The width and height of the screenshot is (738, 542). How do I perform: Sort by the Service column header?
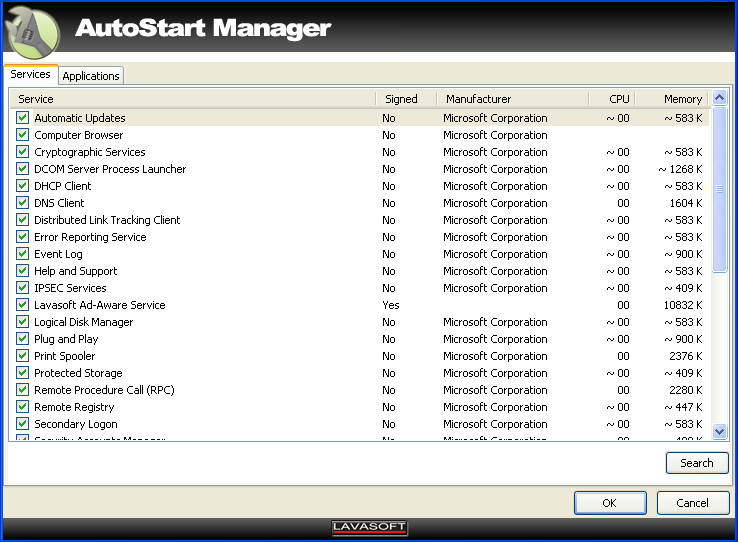pos(193,99)
